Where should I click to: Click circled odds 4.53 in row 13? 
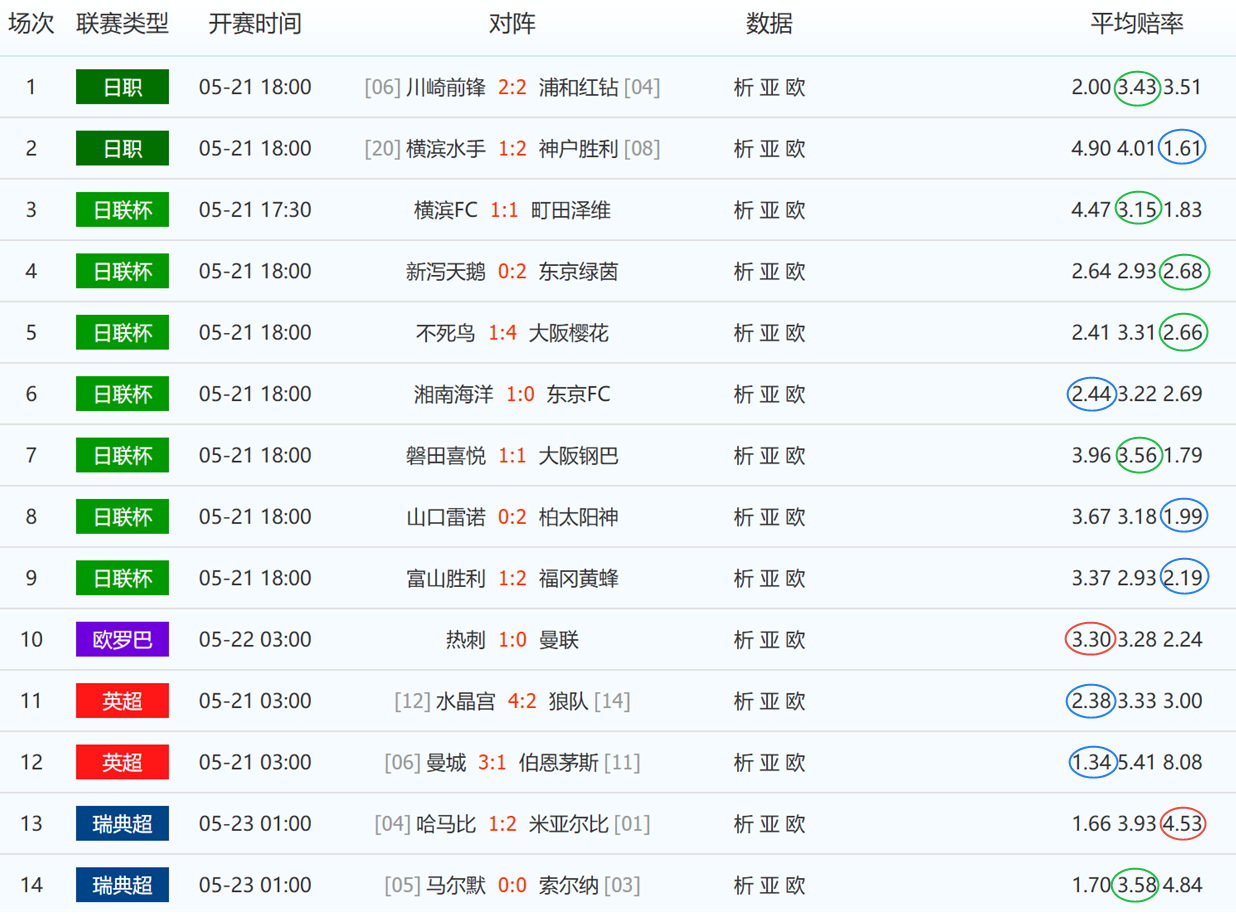(x=1182, y=824)
